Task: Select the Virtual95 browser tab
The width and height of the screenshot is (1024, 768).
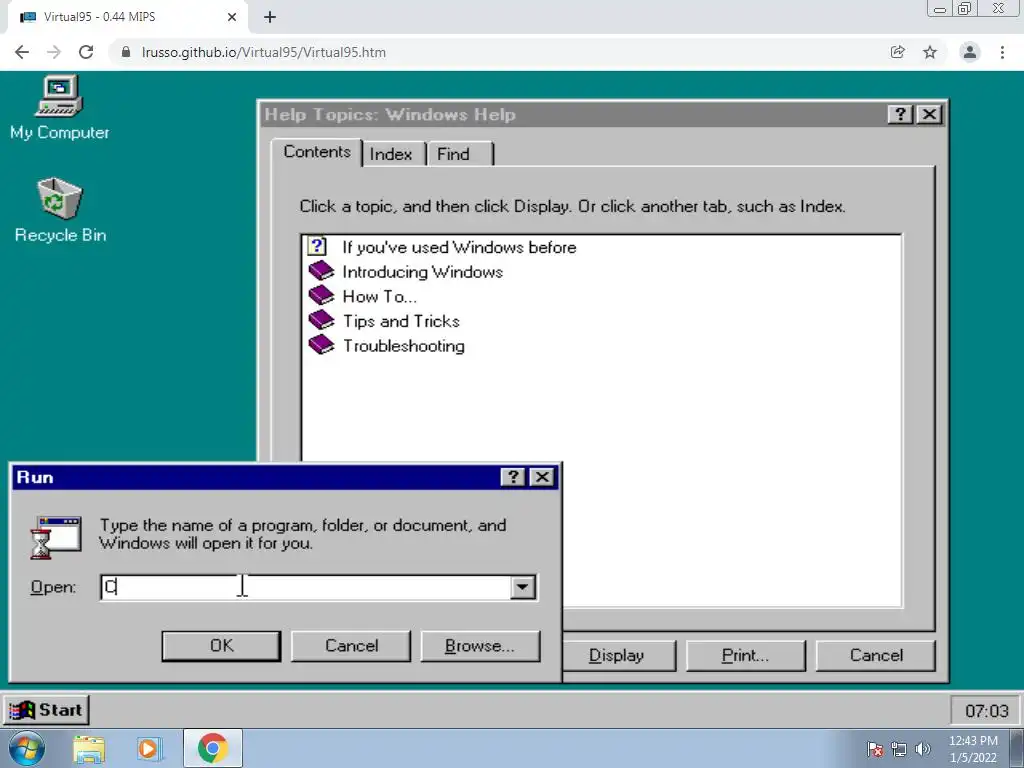Action: click(x=127, y=17)
